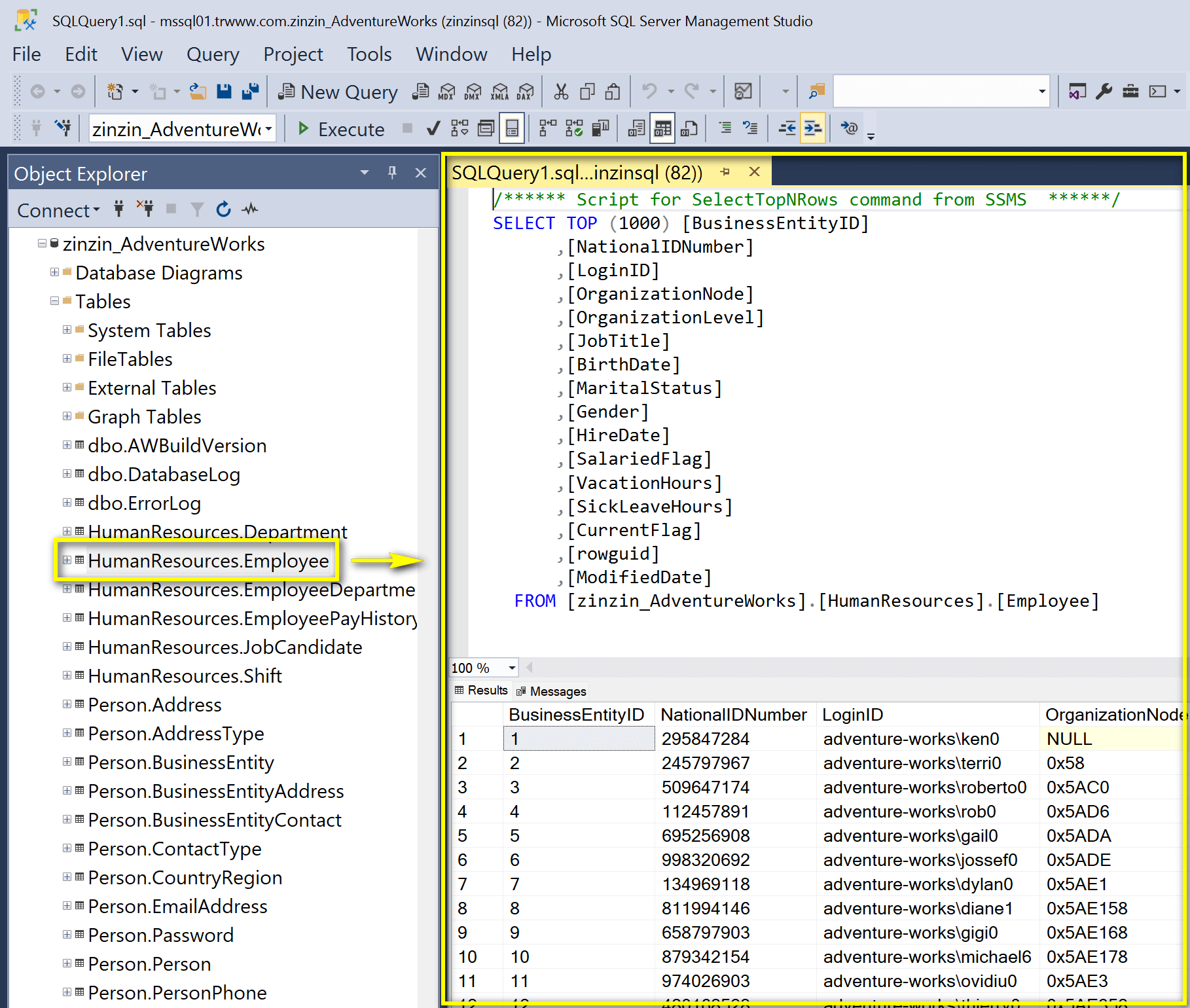Switch output to Results to Text
Viewport: 1190px width, 1008px height.
636,128
